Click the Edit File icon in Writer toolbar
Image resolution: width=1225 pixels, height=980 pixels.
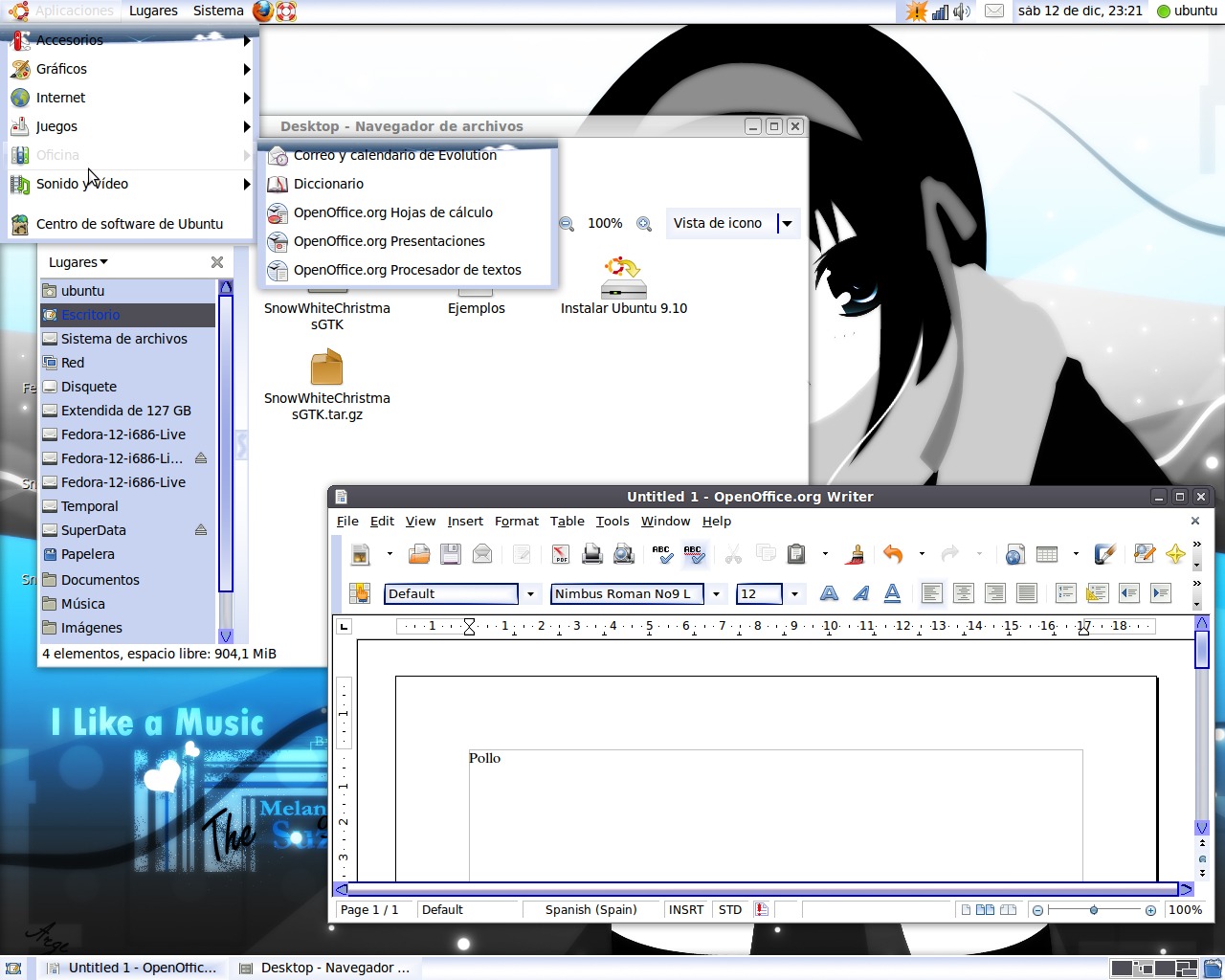522,554
